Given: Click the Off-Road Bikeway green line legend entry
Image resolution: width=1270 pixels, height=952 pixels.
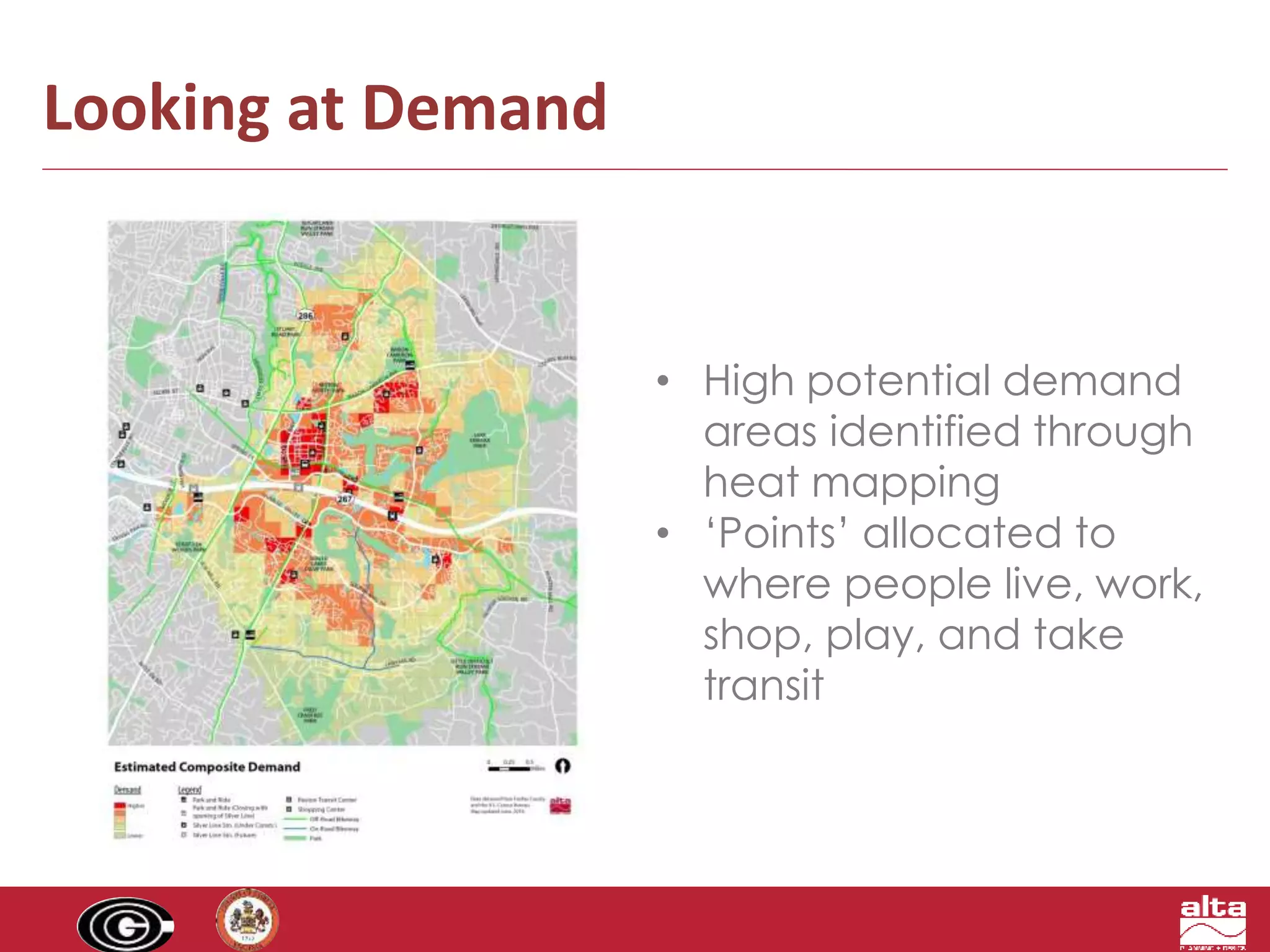Looking at the screenshot, I should pos(321,819).
